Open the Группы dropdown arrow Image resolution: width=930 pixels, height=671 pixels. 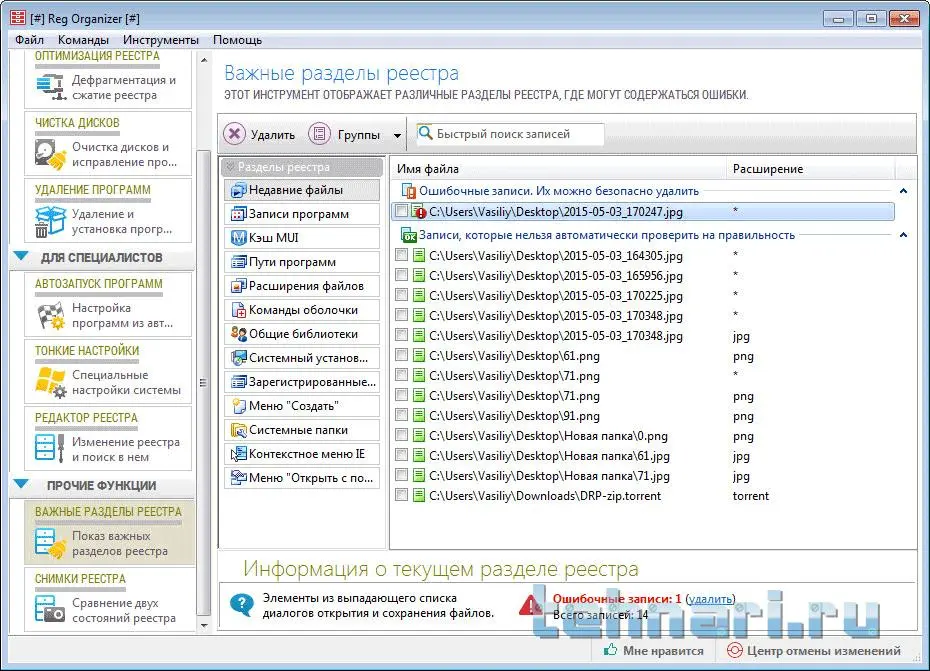(397, 135)
